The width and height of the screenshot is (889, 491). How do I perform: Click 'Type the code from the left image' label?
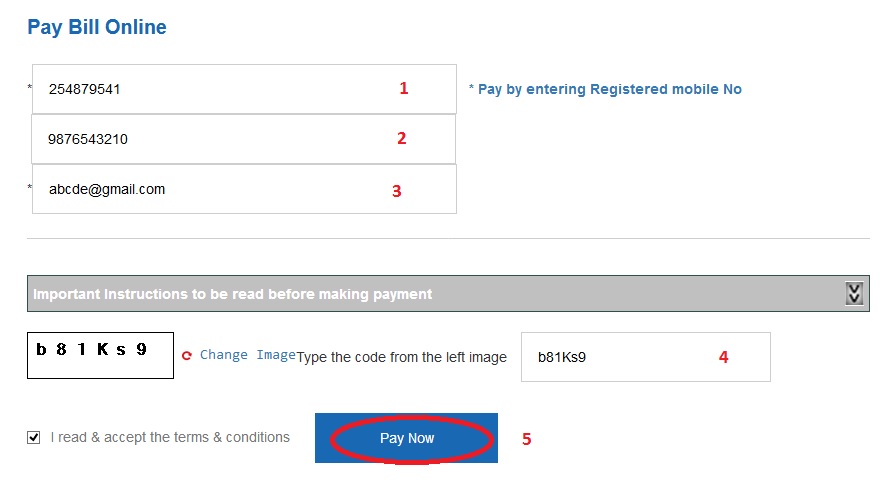[402, 357]
